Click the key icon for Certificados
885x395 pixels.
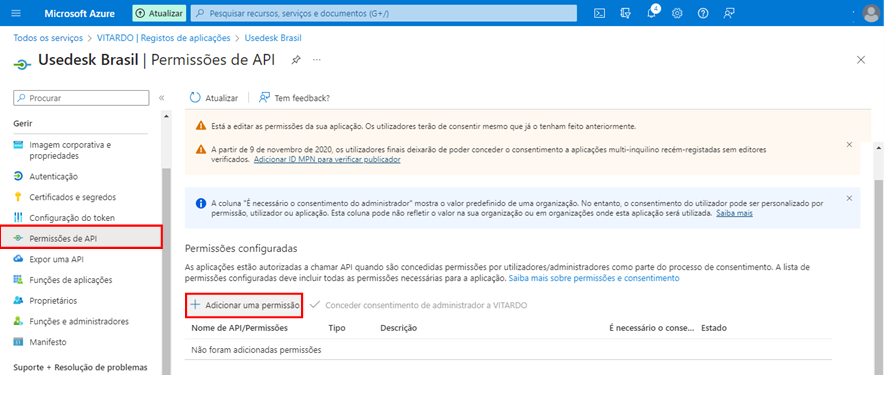tap(18, 197)
